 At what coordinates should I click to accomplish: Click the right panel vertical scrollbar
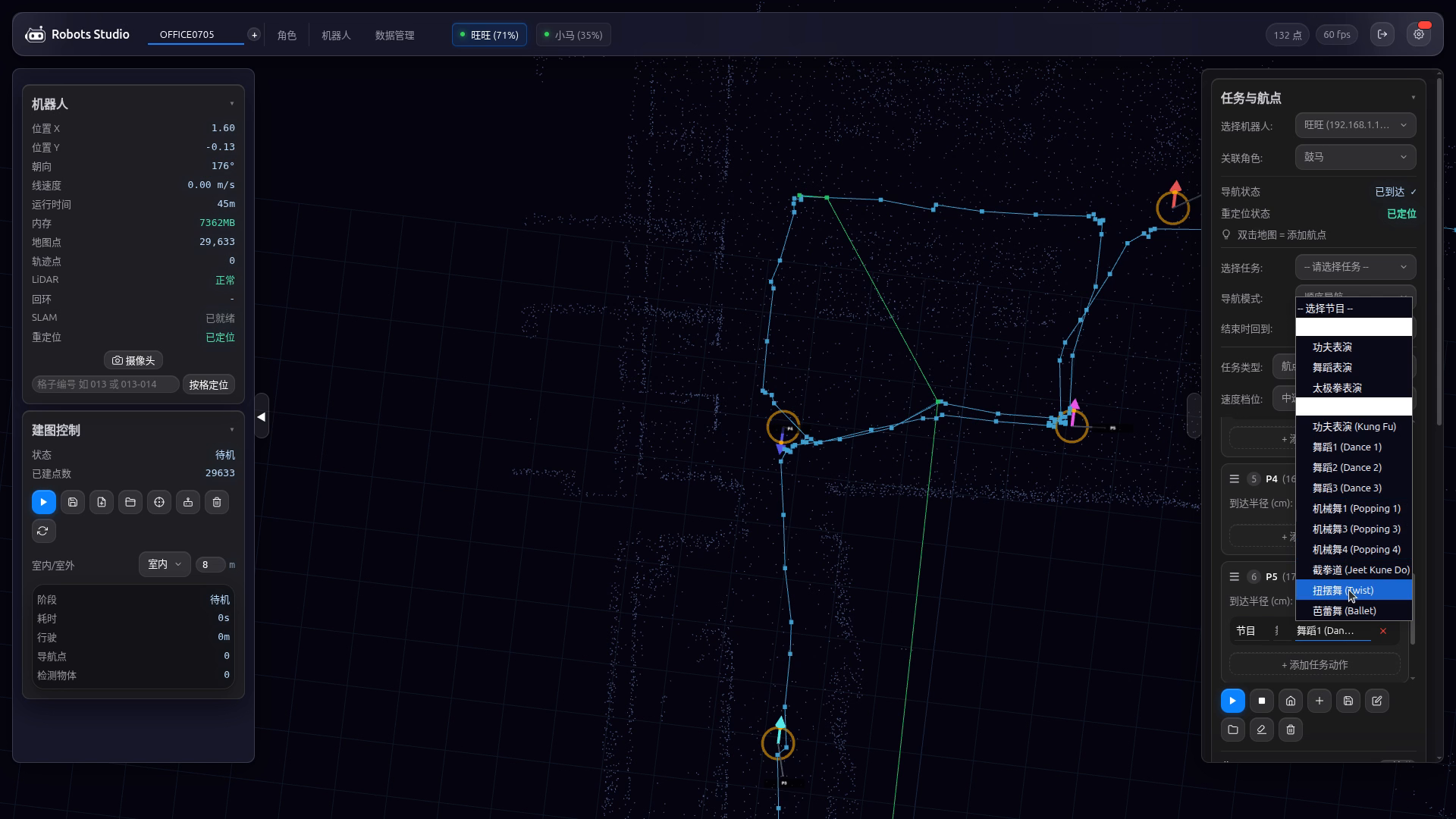pos(1439,250)
